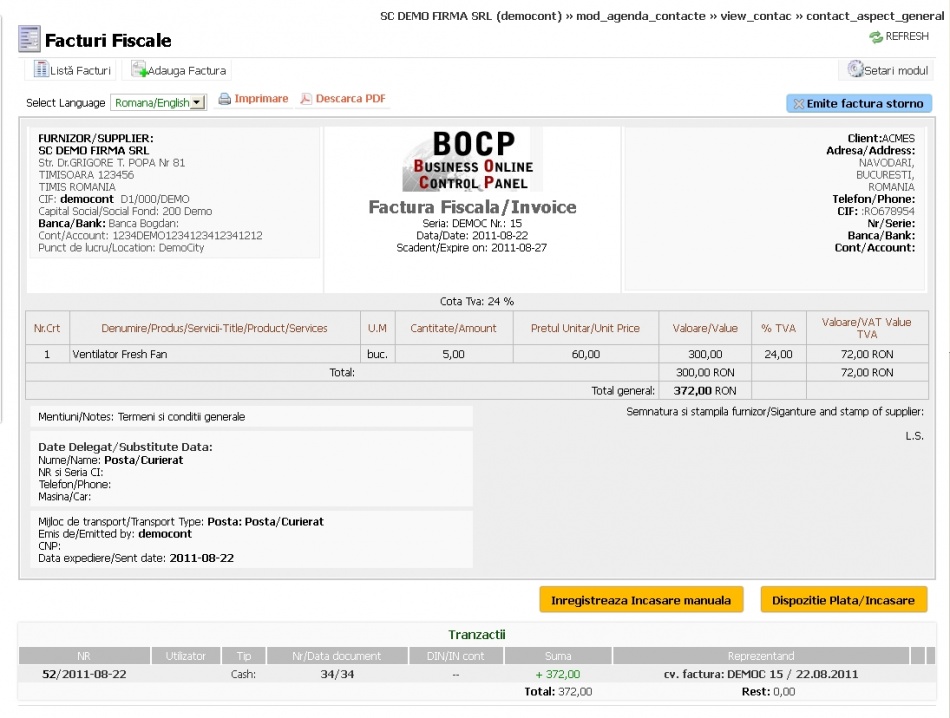Click Inregistreaza Incasare manuala button
The width and height of the screenshot is (950, 718).
pyautogui.click(x=641, y=600)
